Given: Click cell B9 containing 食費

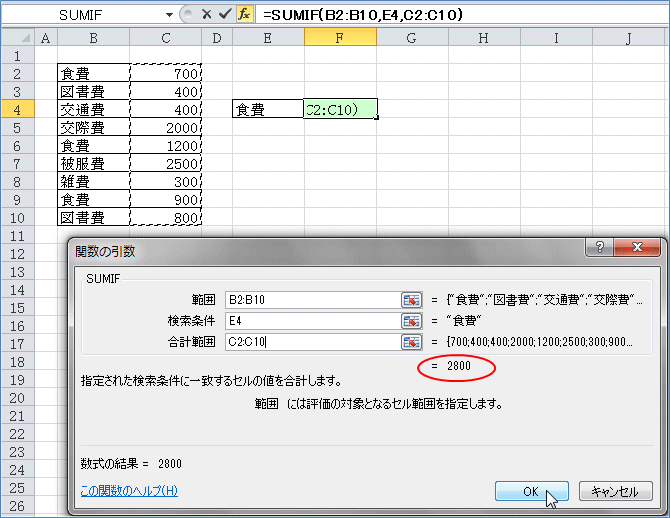Looking at the screenshot, I should point(94,200).
